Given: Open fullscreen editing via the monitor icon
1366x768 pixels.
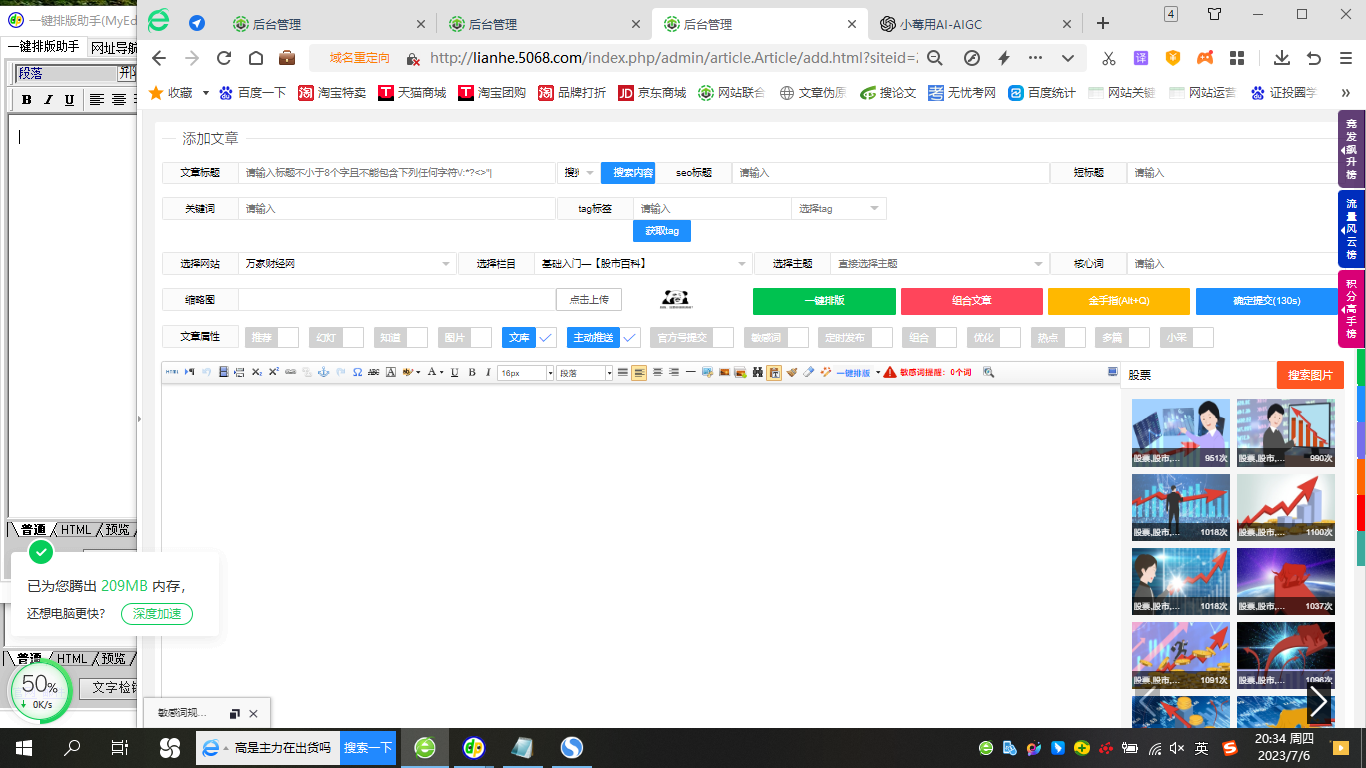Looking at the screenshot, I should [1112, 372].
